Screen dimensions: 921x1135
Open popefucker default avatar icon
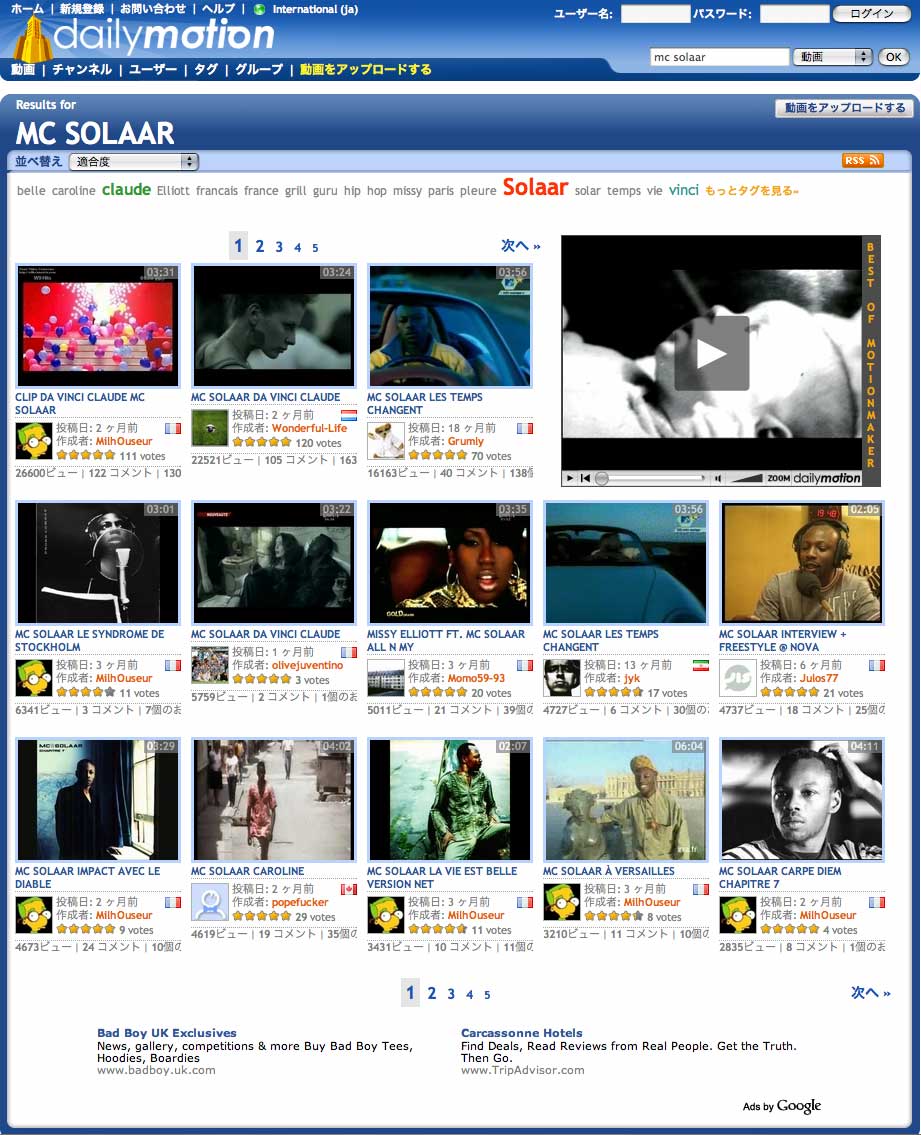point(210,902)
